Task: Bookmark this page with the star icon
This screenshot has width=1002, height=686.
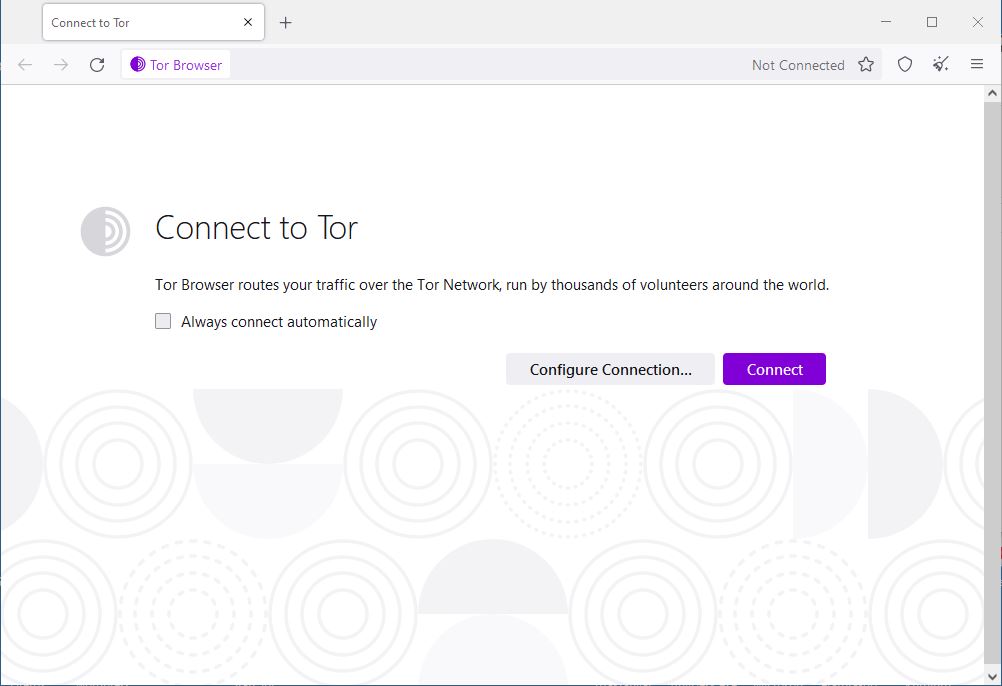Action: (866, 65)
